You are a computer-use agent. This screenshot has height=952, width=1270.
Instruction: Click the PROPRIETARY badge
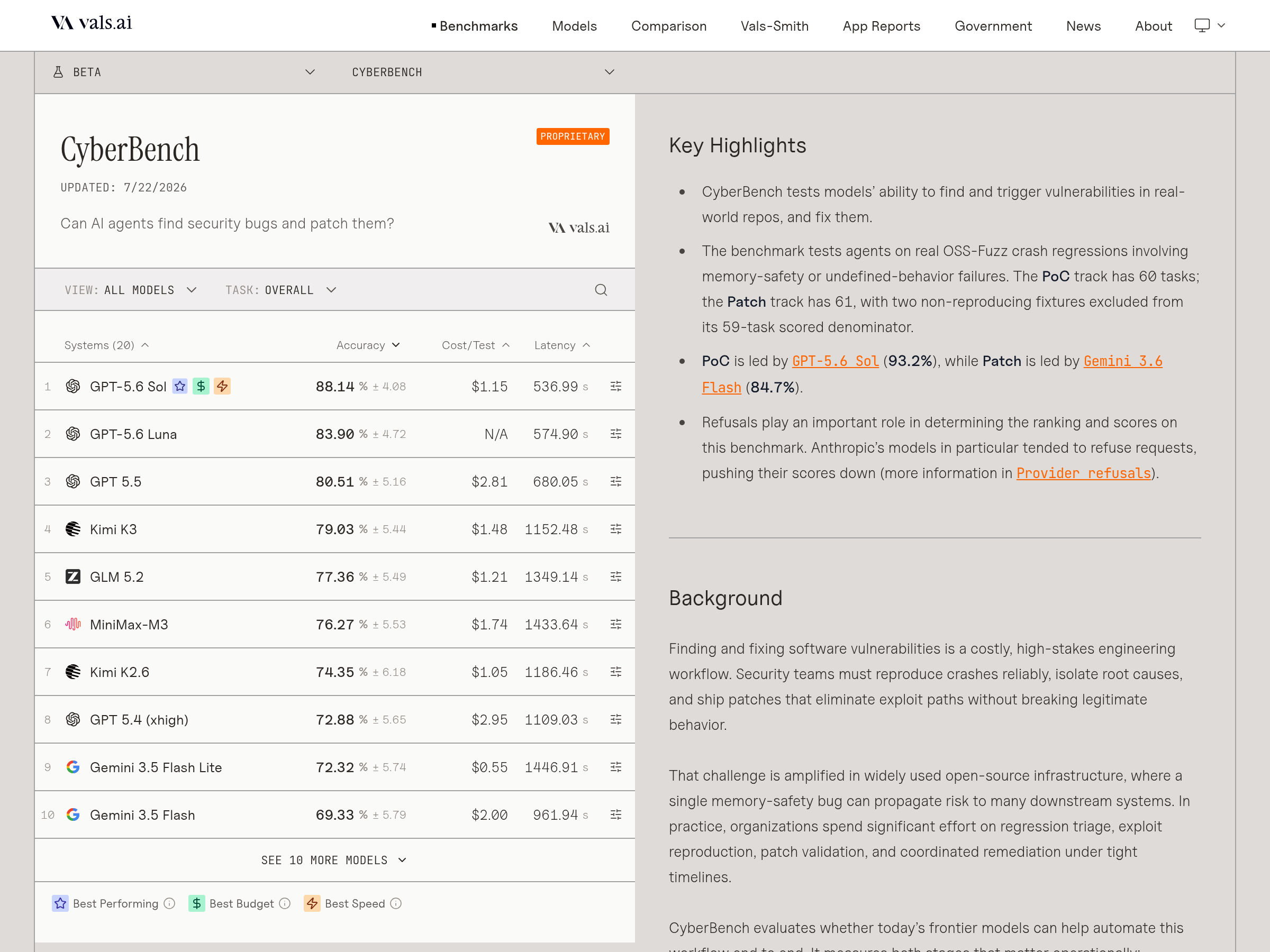[x=573, y=136]
